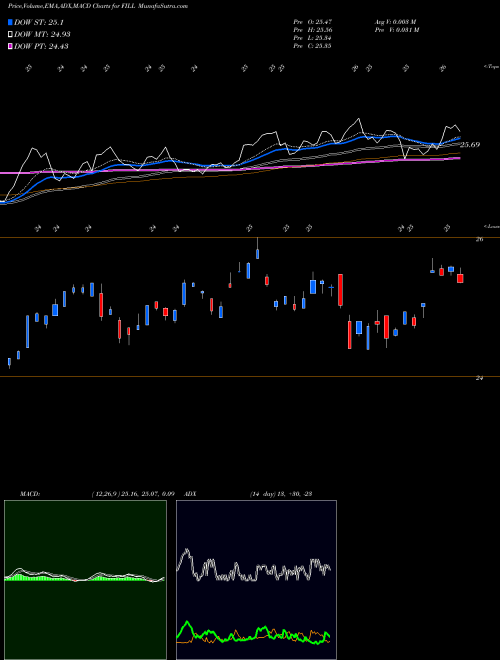500x660 pixels.
Task: Click the ADX '(14 day) 18, +30, -28' text
Action: click(x=281, y=494)
